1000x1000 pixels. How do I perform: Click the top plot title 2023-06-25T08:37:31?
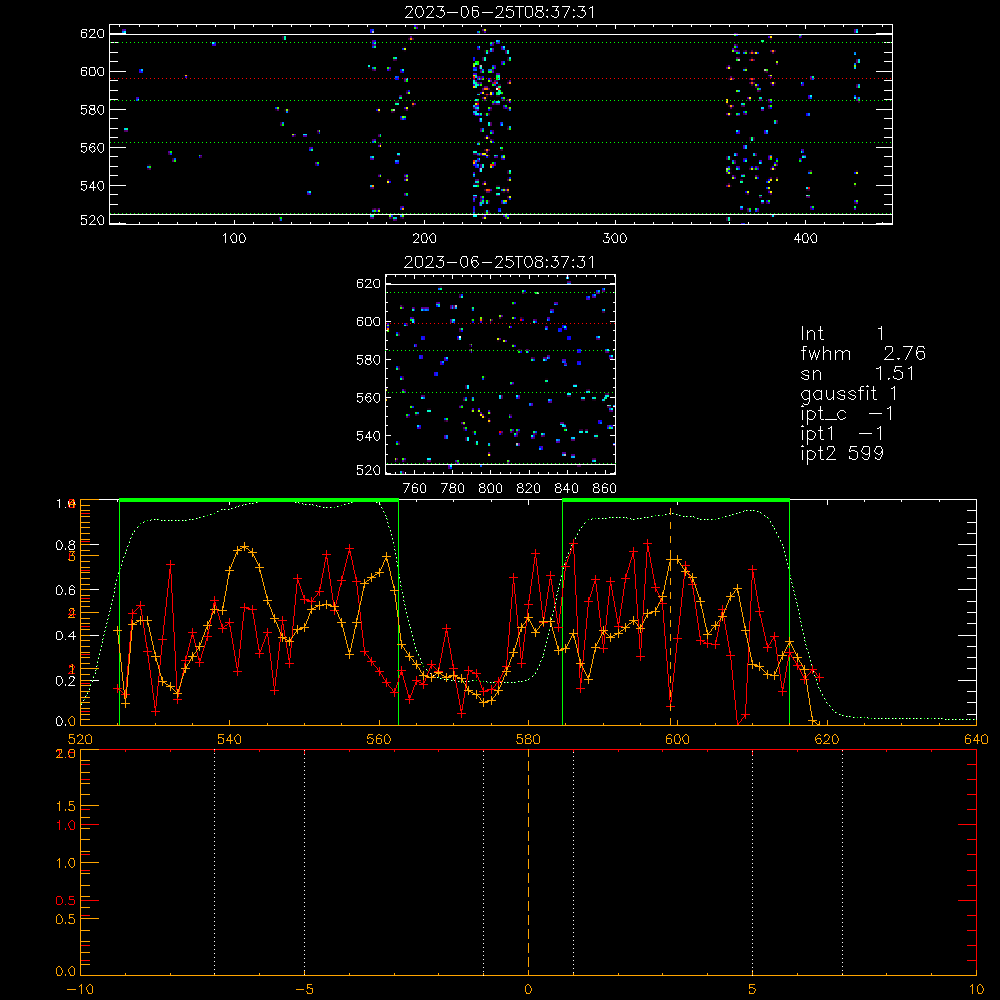click(x=499, y=12)
